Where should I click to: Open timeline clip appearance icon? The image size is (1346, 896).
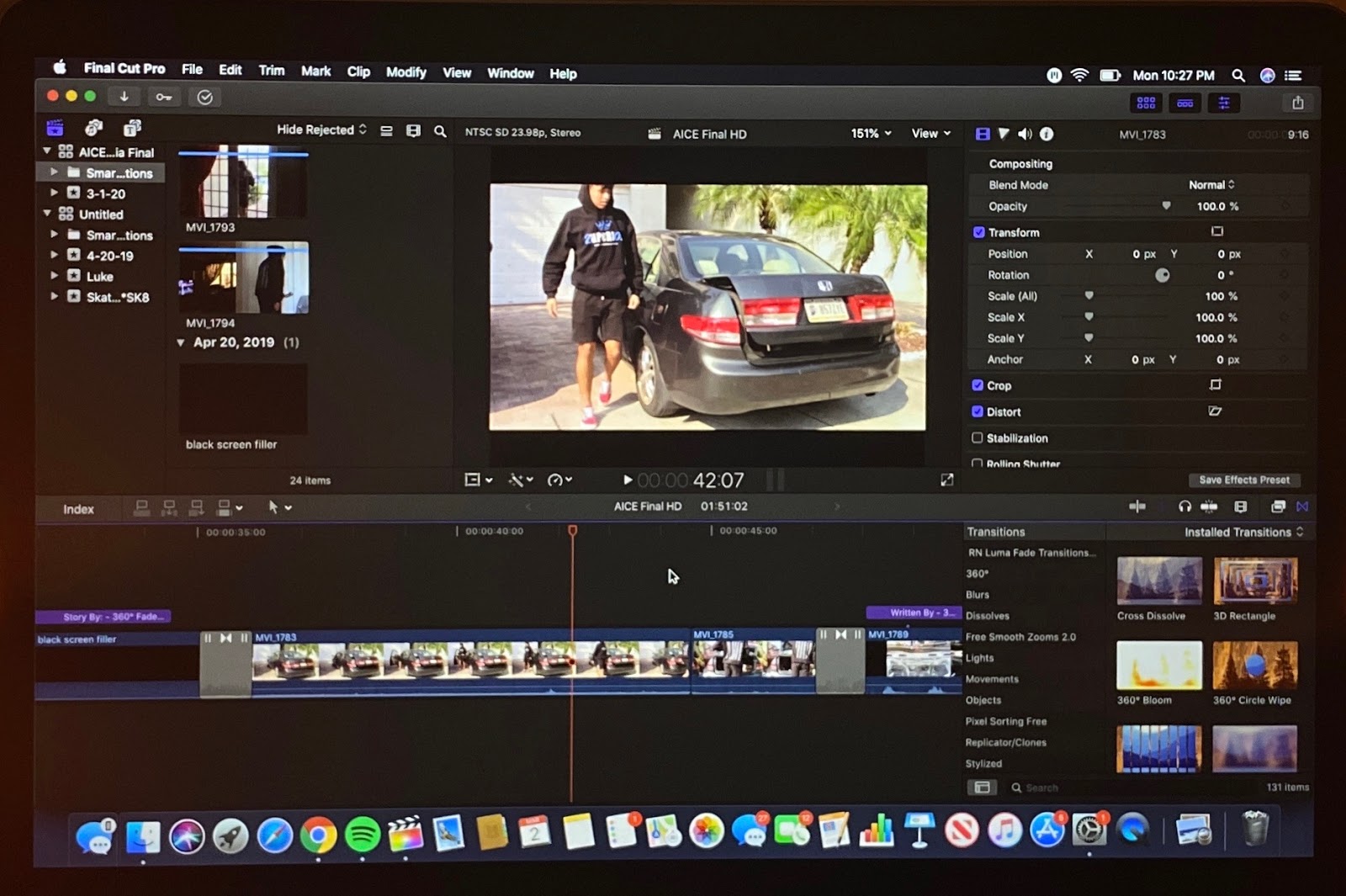(1240, 506)
